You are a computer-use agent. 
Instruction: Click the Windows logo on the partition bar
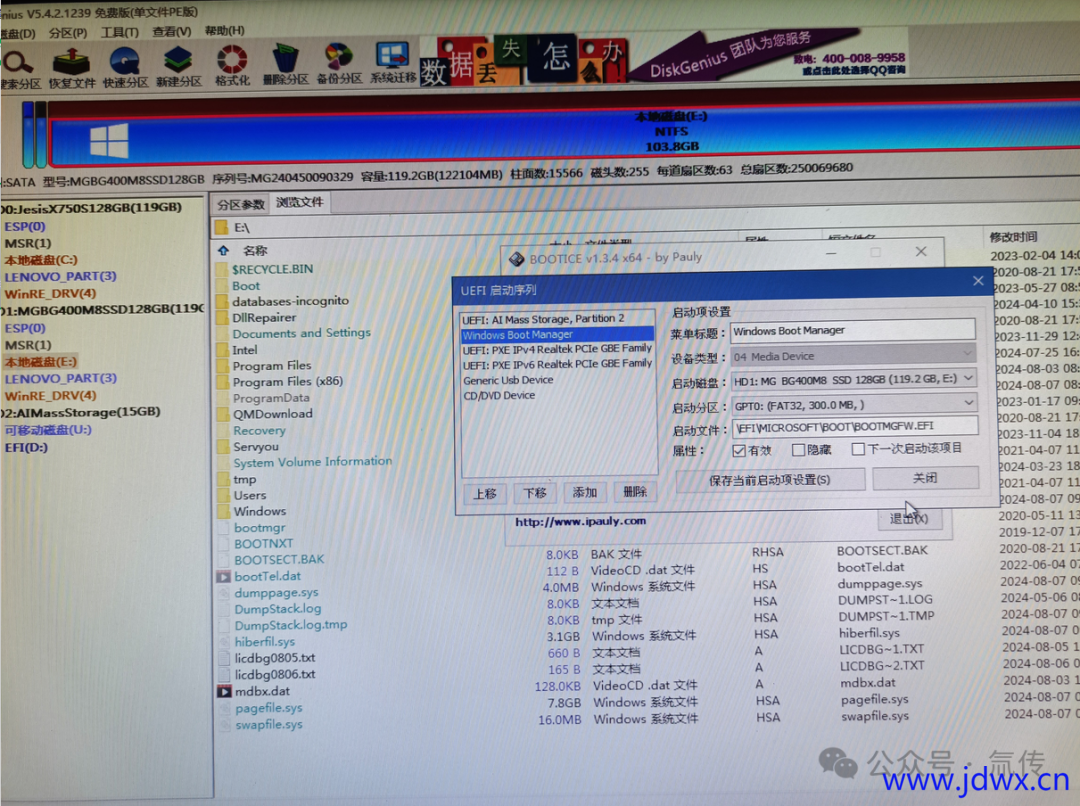pos(109,141)
